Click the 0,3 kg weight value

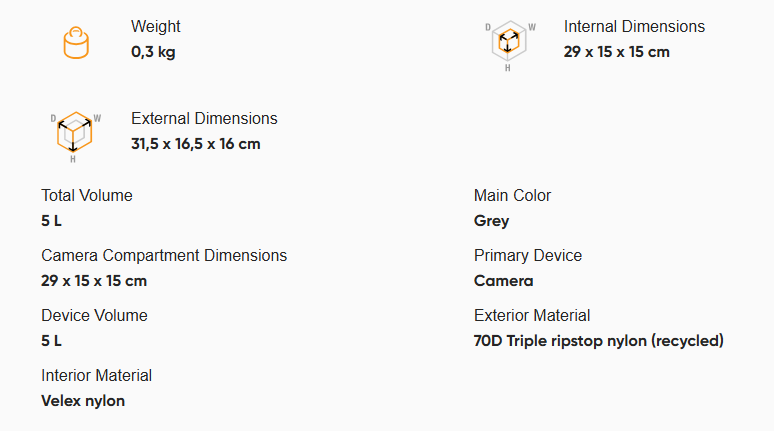pyautogui.click(x=153, y=52)
